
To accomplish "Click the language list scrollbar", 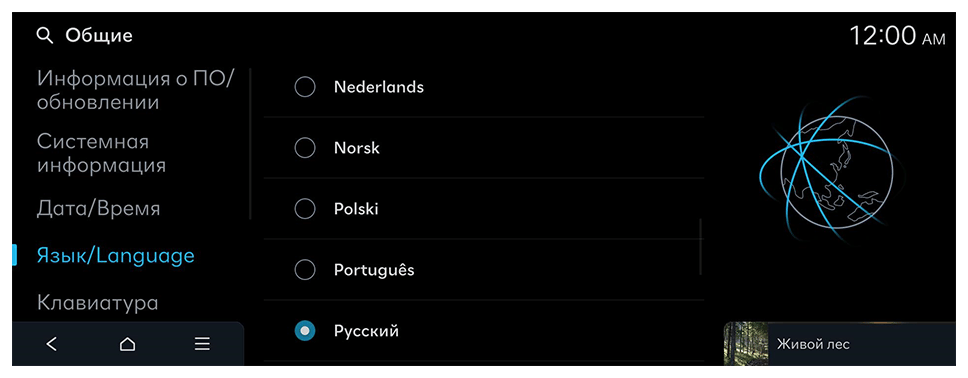I will point(701,246).
